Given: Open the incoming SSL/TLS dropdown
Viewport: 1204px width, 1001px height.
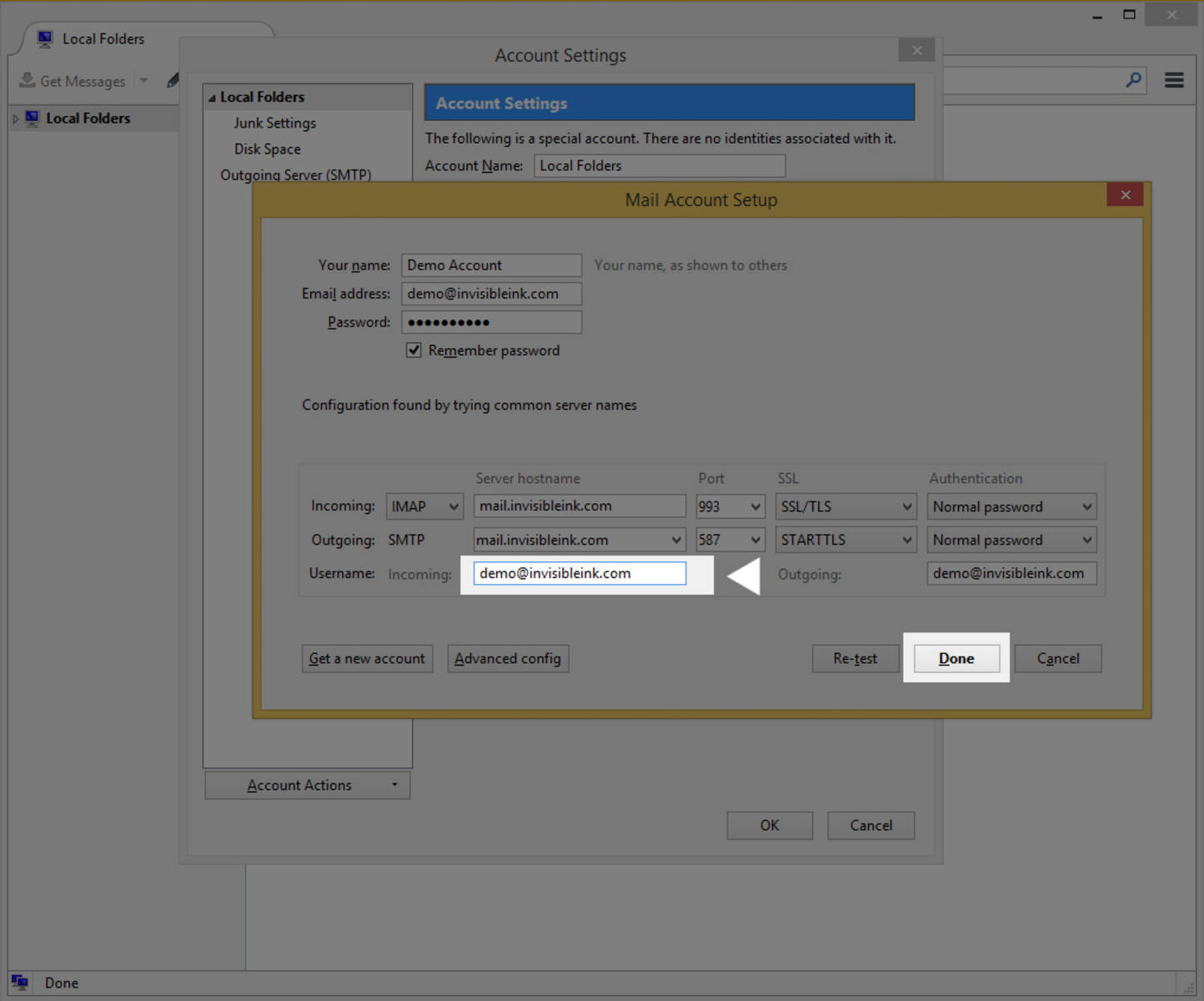Looking at the screenshot, I should 845,506.
